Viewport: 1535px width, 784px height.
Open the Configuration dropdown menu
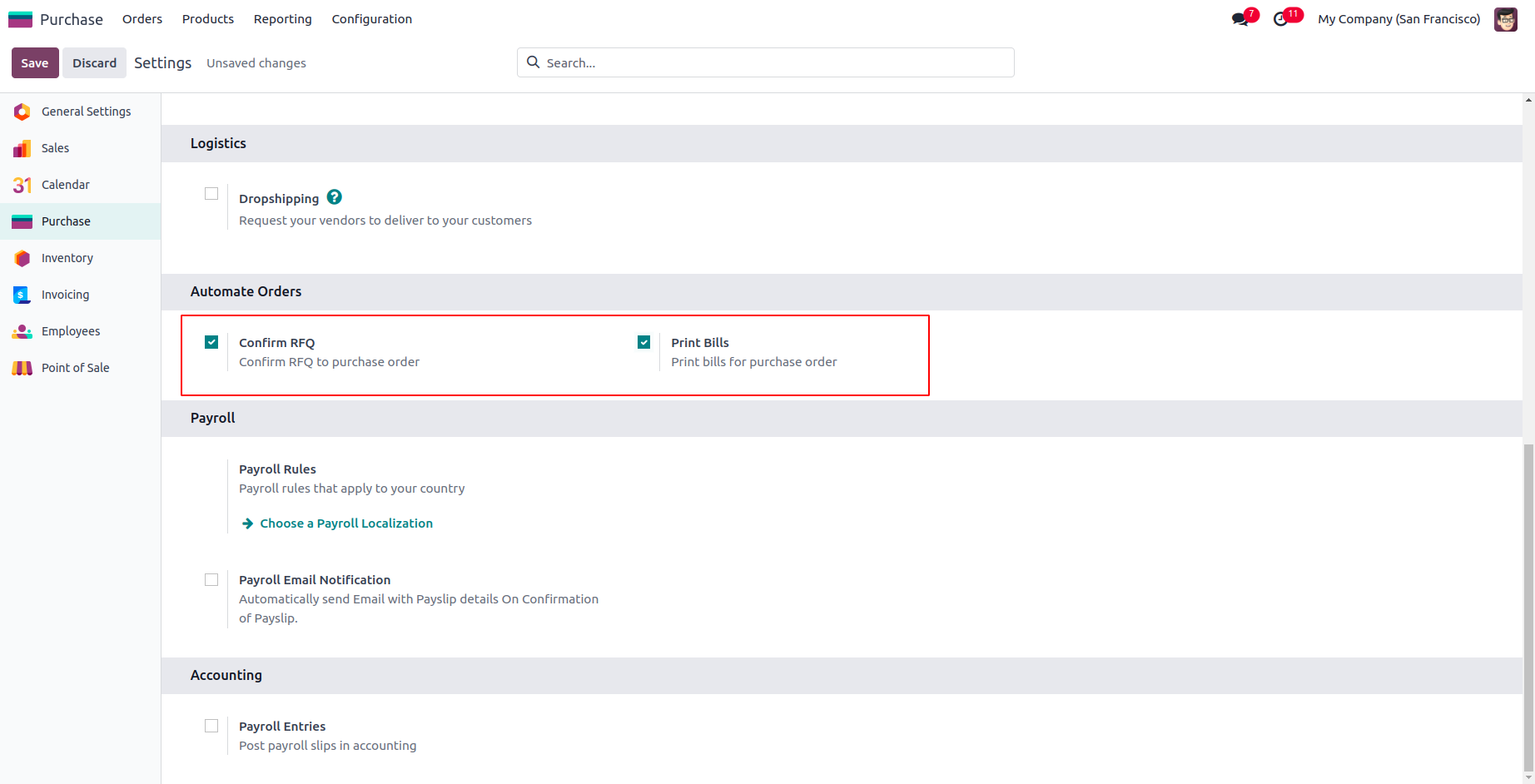371,19
